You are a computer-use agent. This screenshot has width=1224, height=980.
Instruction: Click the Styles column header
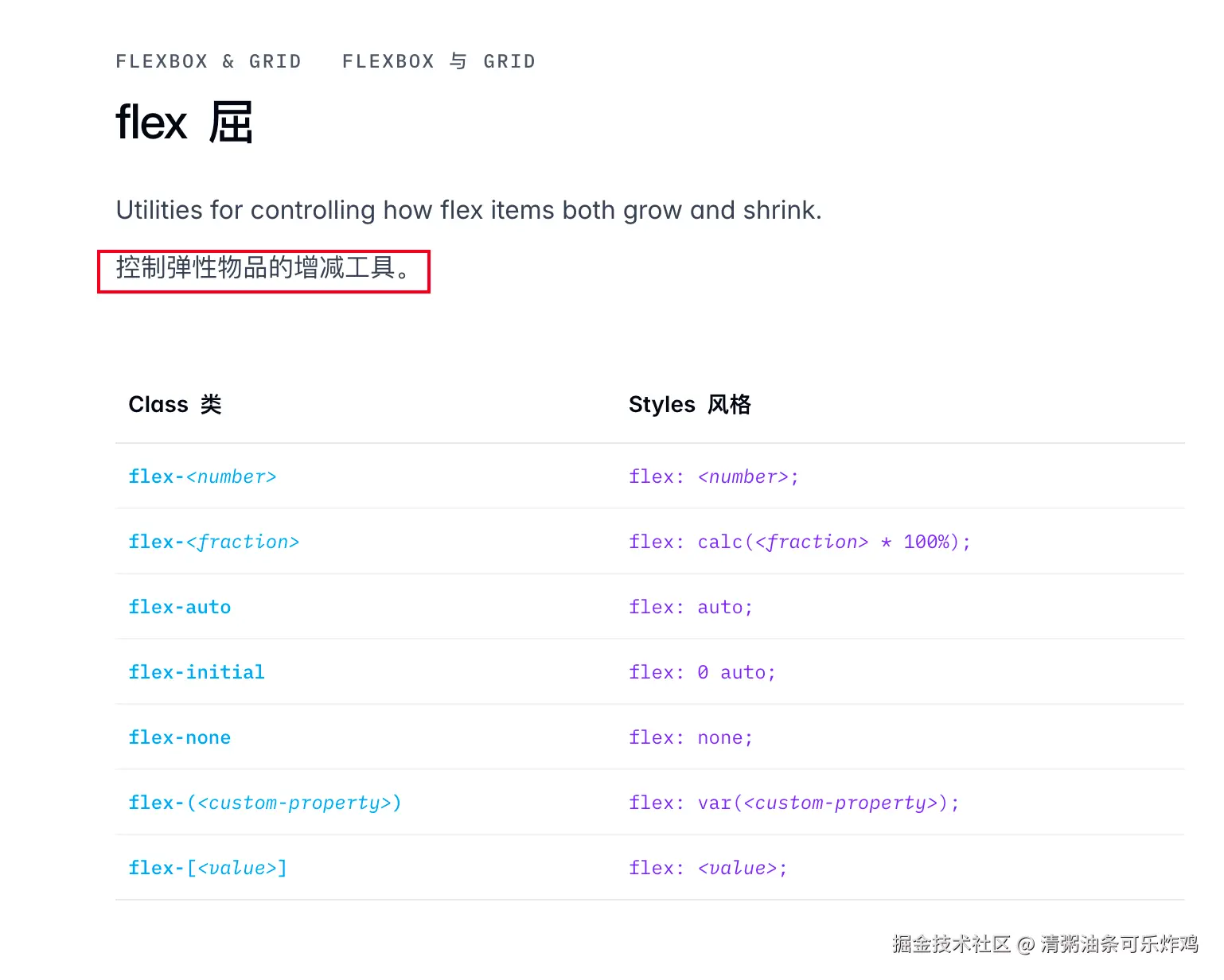pyautogui.click(x=689, y=404)
